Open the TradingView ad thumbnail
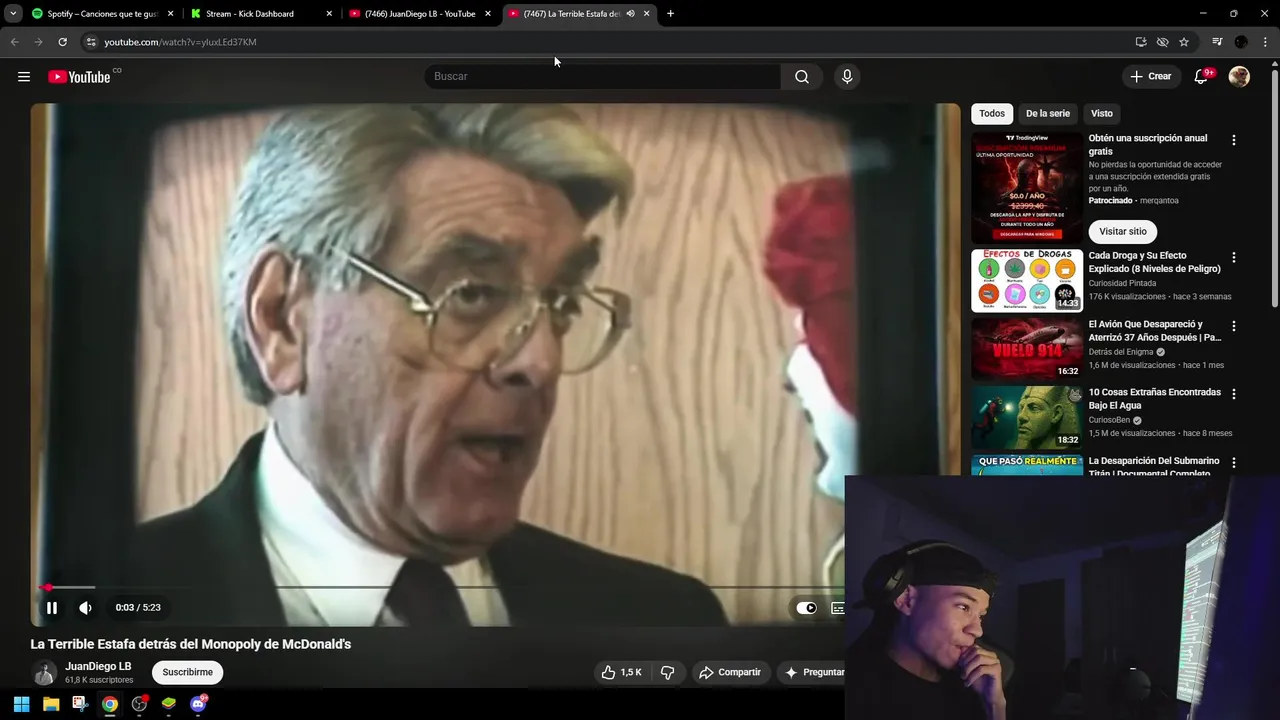Screen dimensions: 1280x720 (1027, 188)
